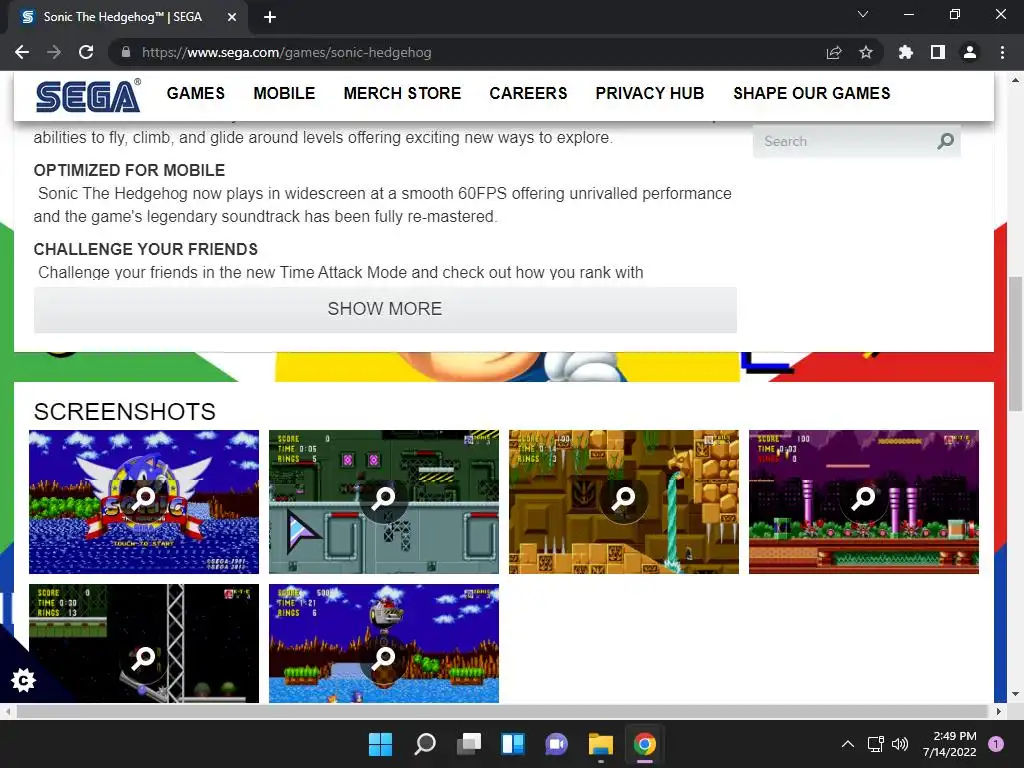
Task: Click the browser back arrow
Action: point(22,52)
